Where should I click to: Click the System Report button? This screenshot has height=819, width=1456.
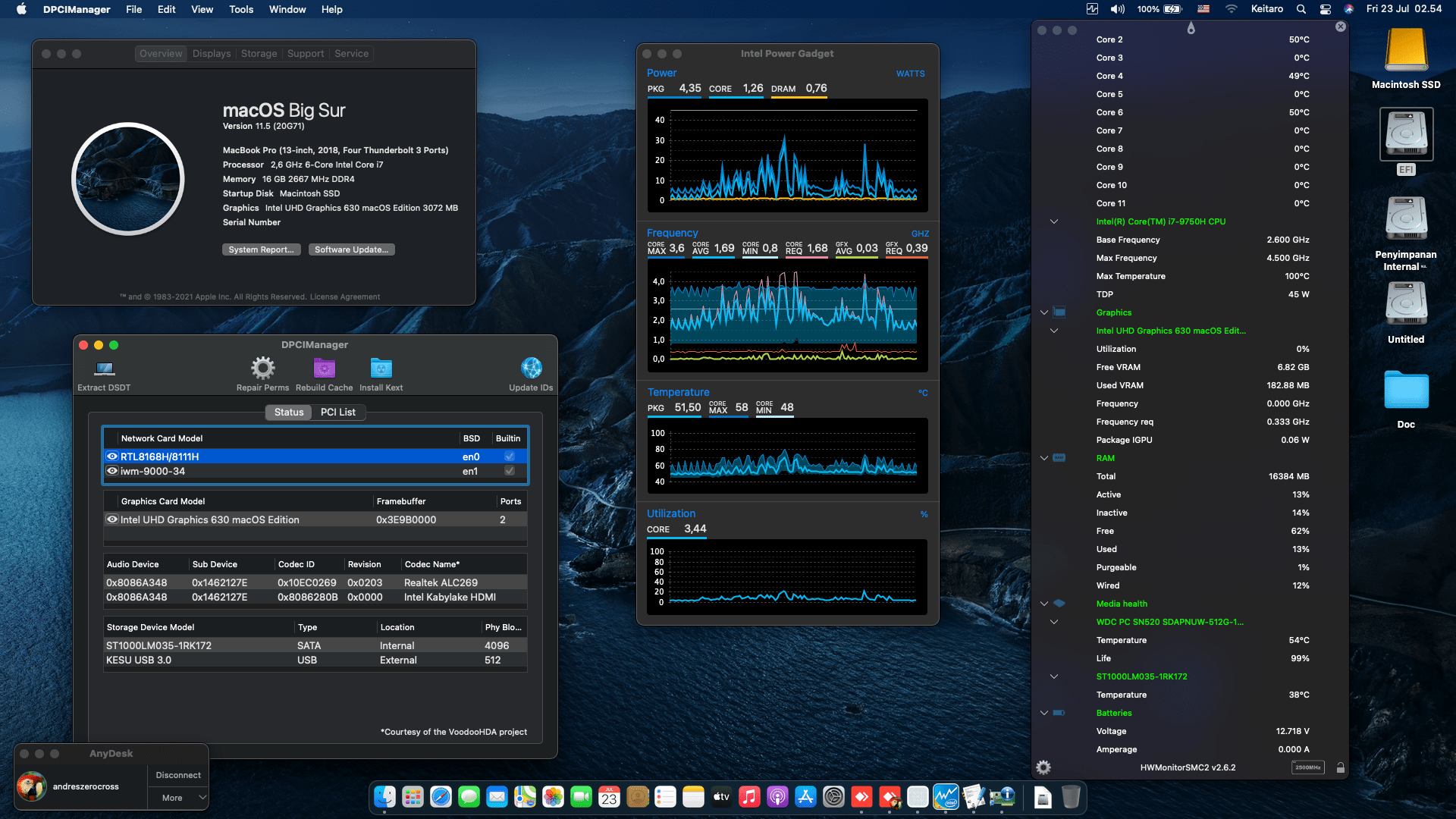coord(262,249)
